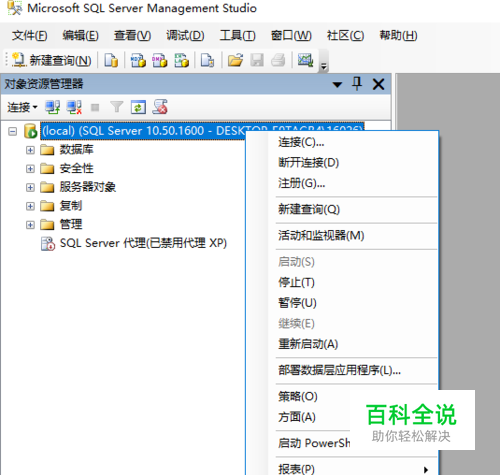This screenshot has height=475, width=500.
Task: Open the Object Explorer window position dropdown arrow
Action: [337, 84]
